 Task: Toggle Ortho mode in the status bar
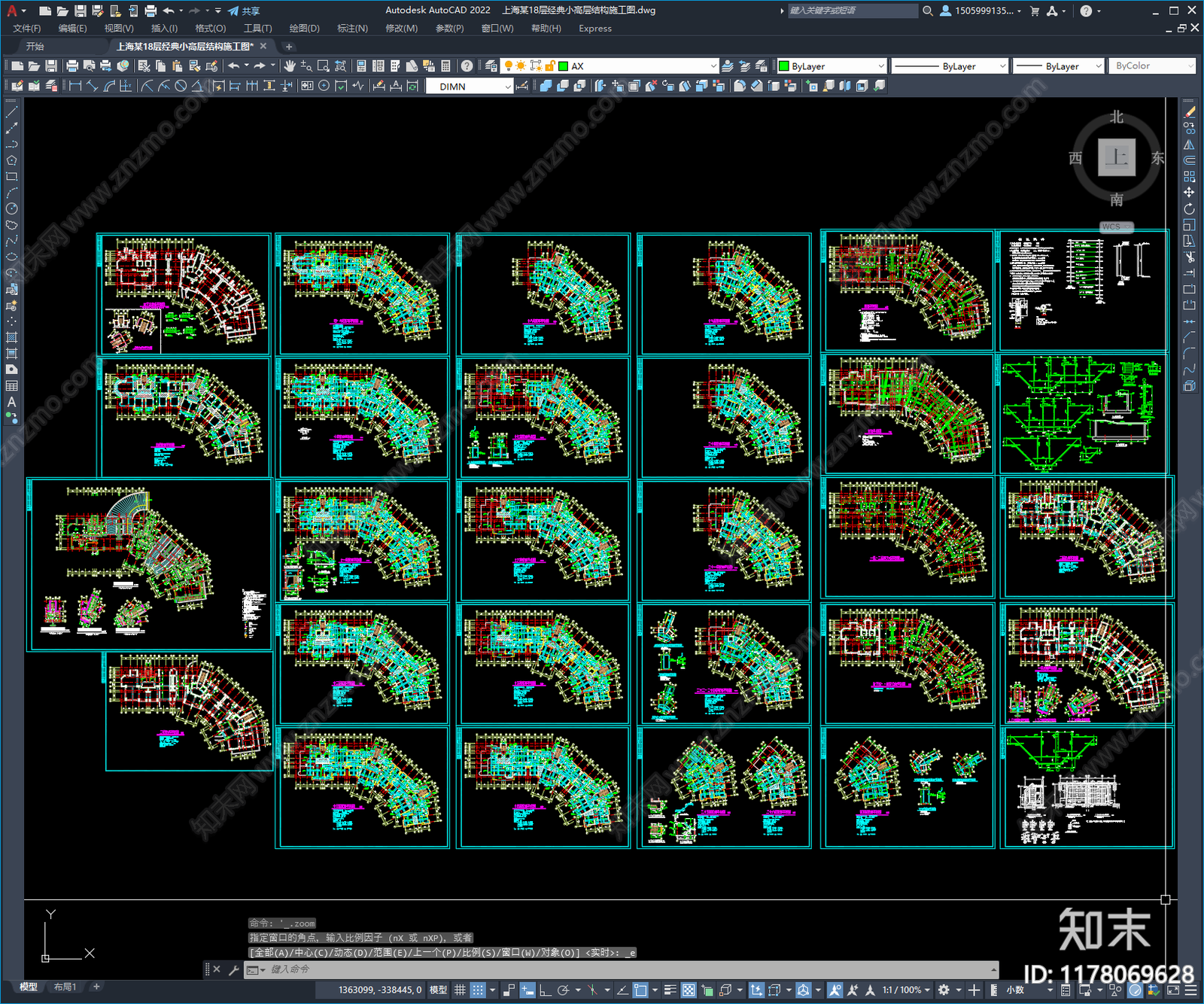[545, 990]
